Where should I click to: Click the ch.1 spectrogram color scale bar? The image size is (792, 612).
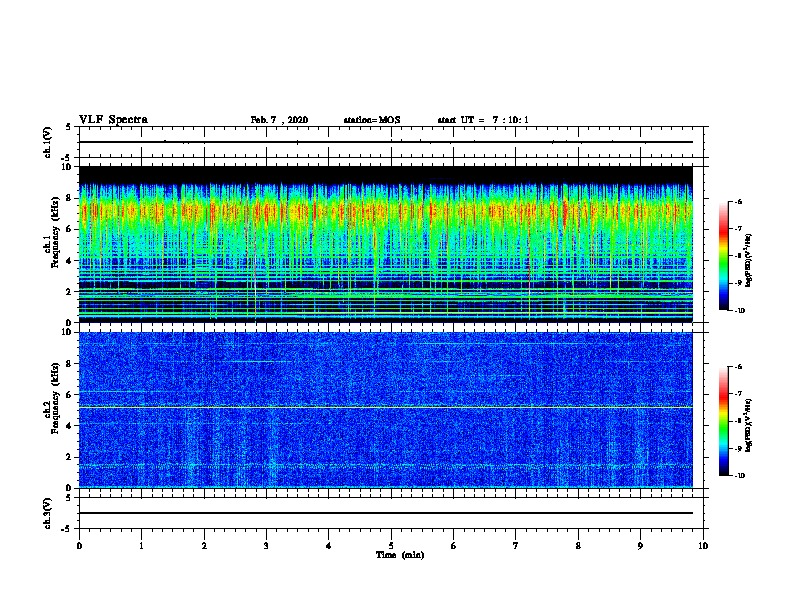[723, 256]
